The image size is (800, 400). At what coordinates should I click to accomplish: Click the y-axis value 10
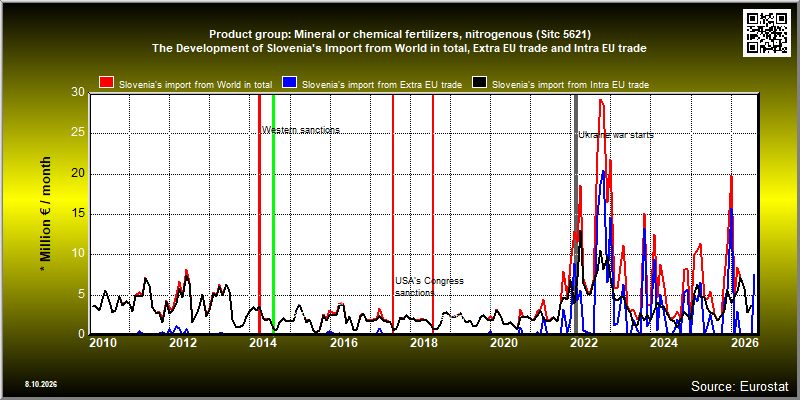tap(78, 254)
